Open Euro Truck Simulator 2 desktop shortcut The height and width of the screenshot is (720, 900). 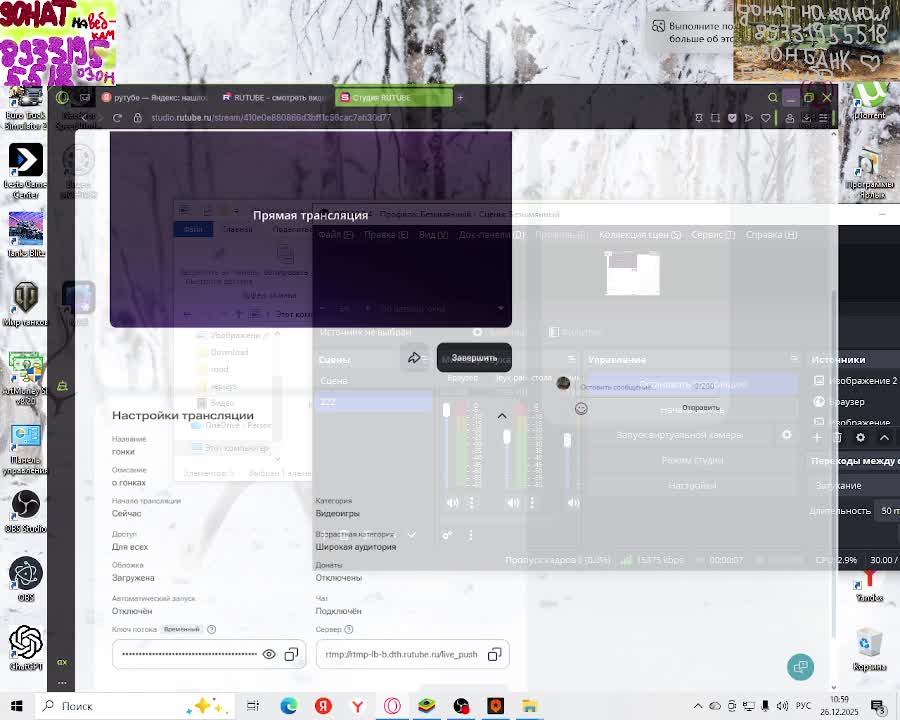click(x=25, y=107)
